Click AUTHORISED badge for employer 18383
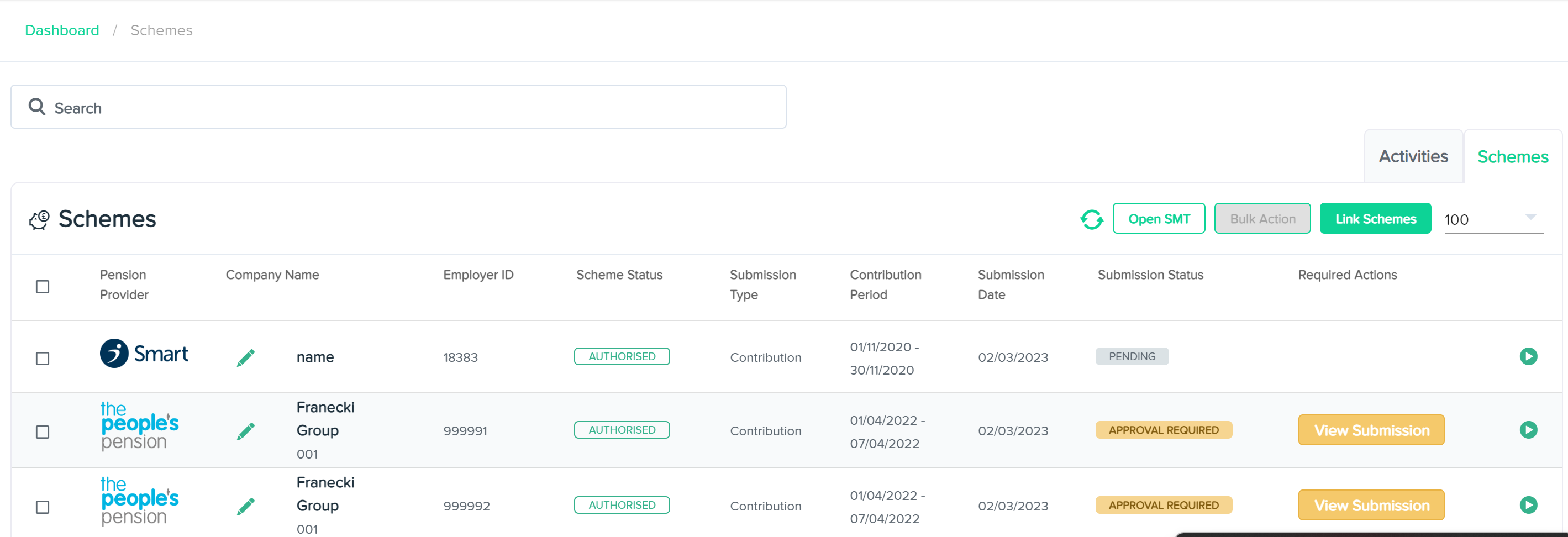Viewport: 1568px width, 537px height. coord(622,356)
